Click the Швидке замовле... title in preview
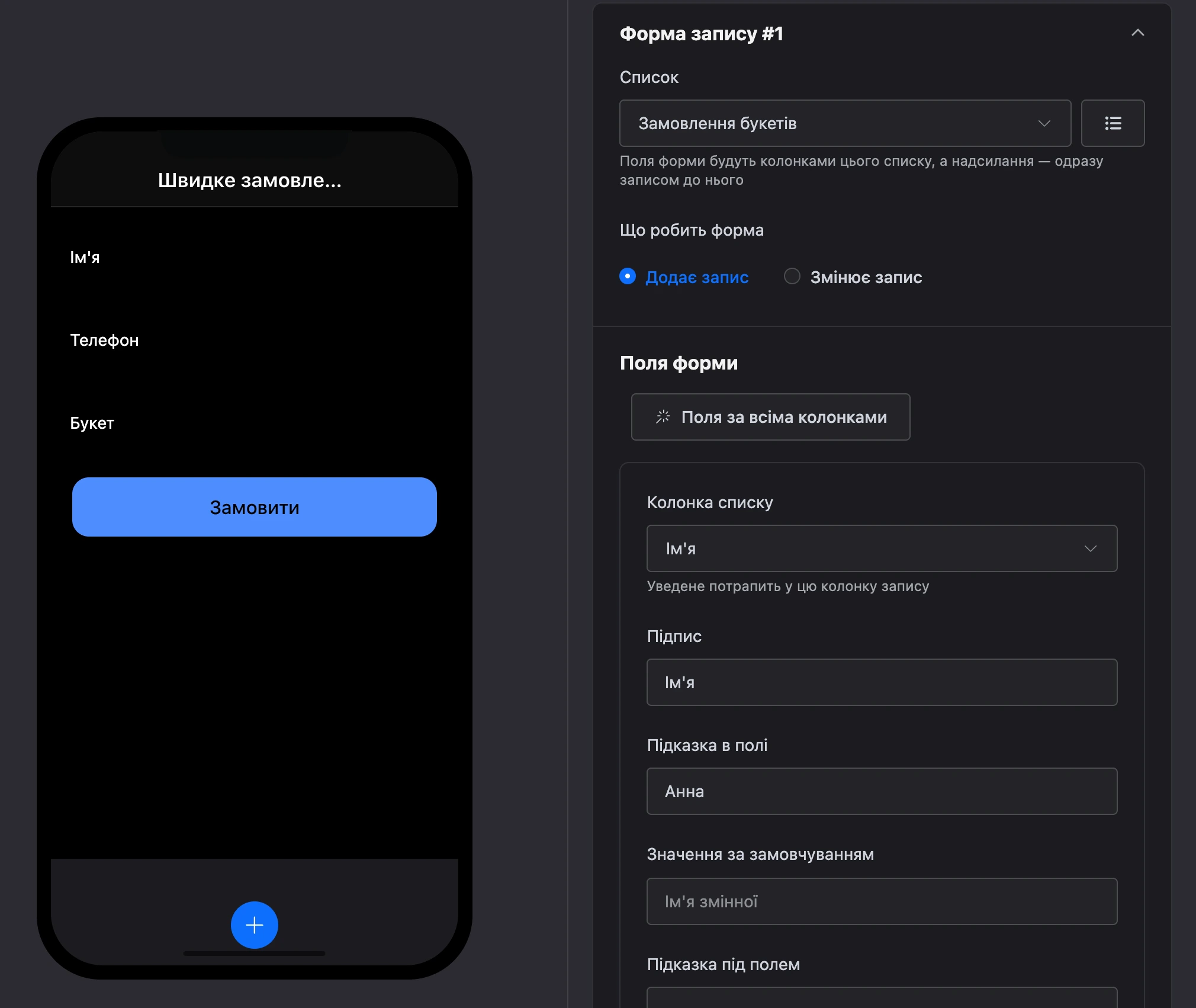Image resolution: width=1196 pixels, height=1008 pixels. click(250, 180)
